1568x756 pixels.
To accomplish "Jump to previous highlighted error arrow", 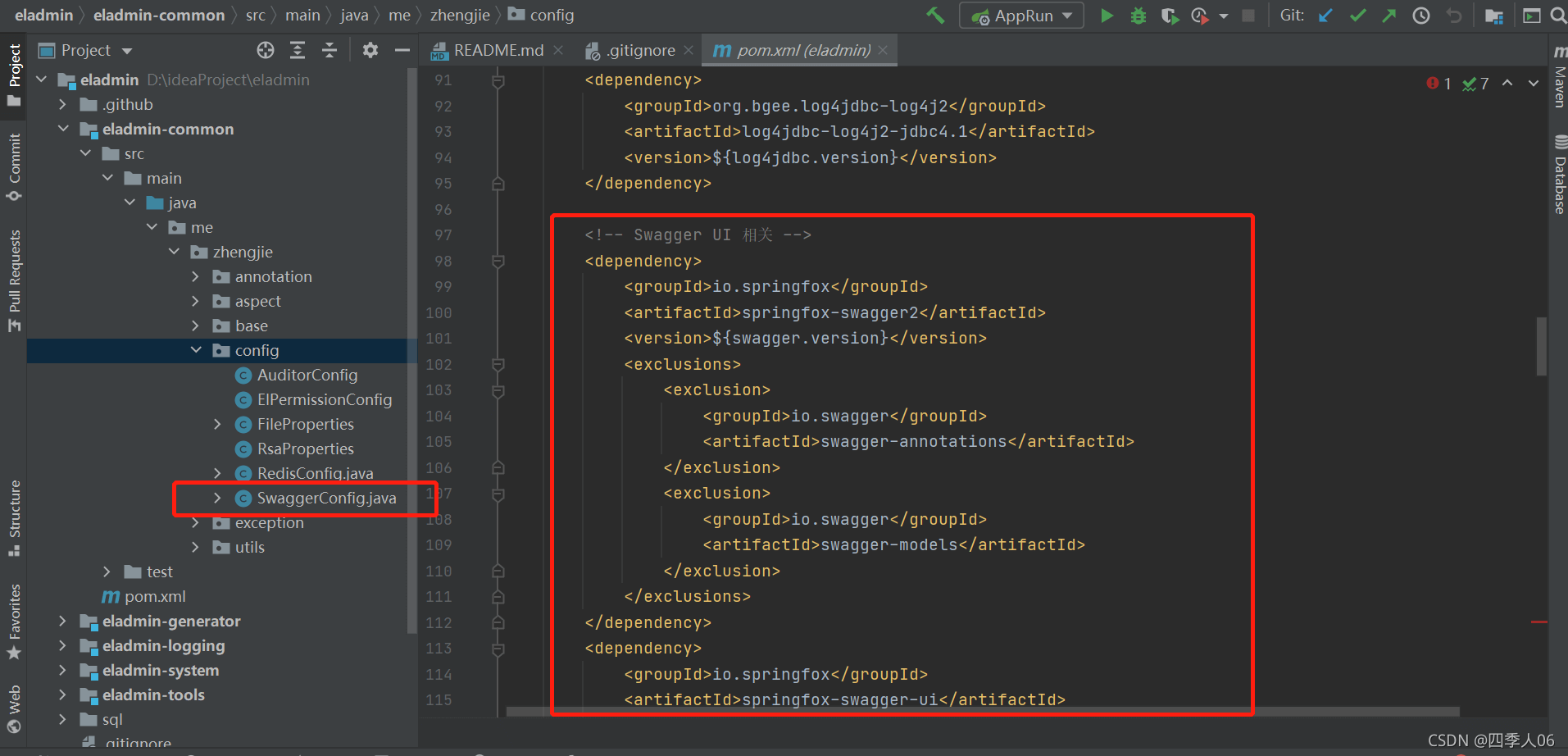I will coord(1507,84).
